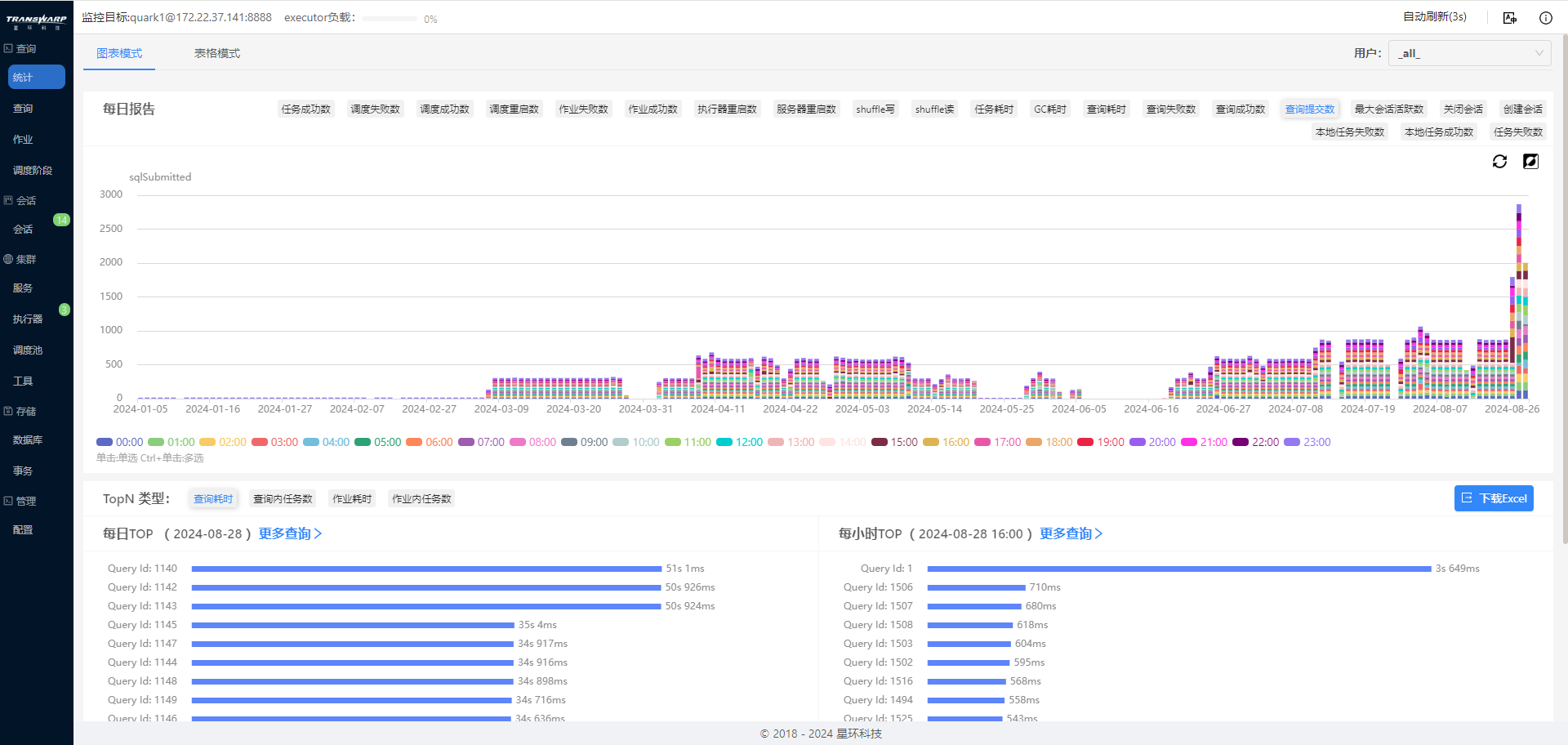Screen dimensions: 1568x745
Task: Toggle the 00:00 legend swatch
Action: (x=105, y=442)
